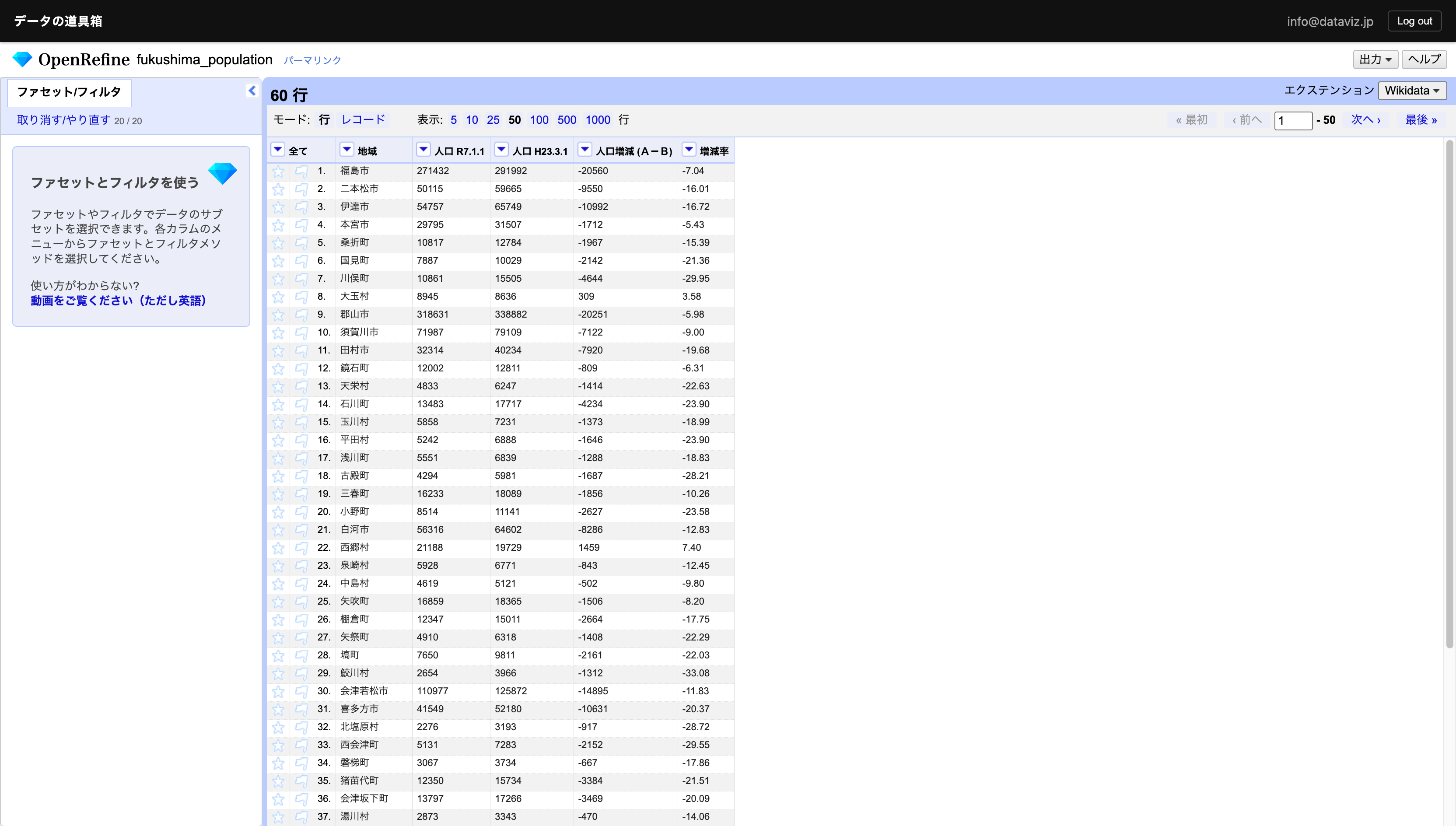Switch mode to レコード

point(363,120)
